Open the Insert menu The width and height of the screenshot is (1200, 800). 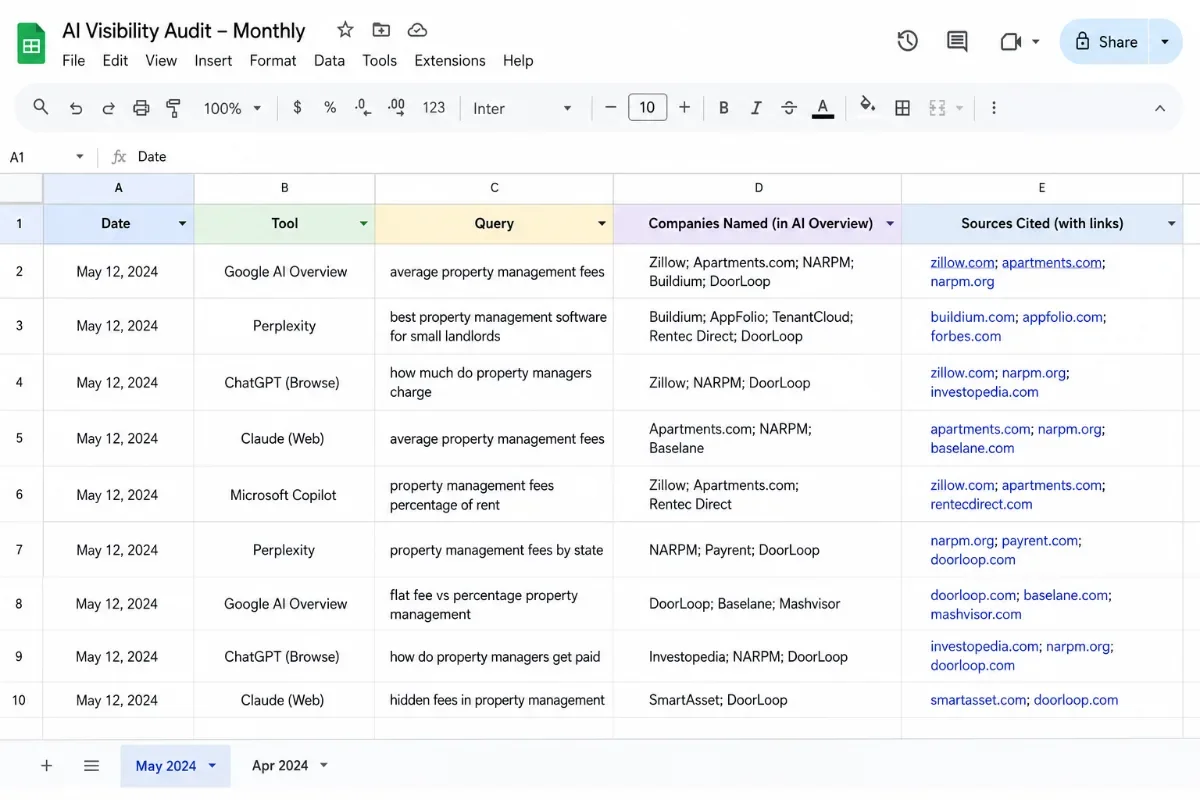[x=213, y=60]
